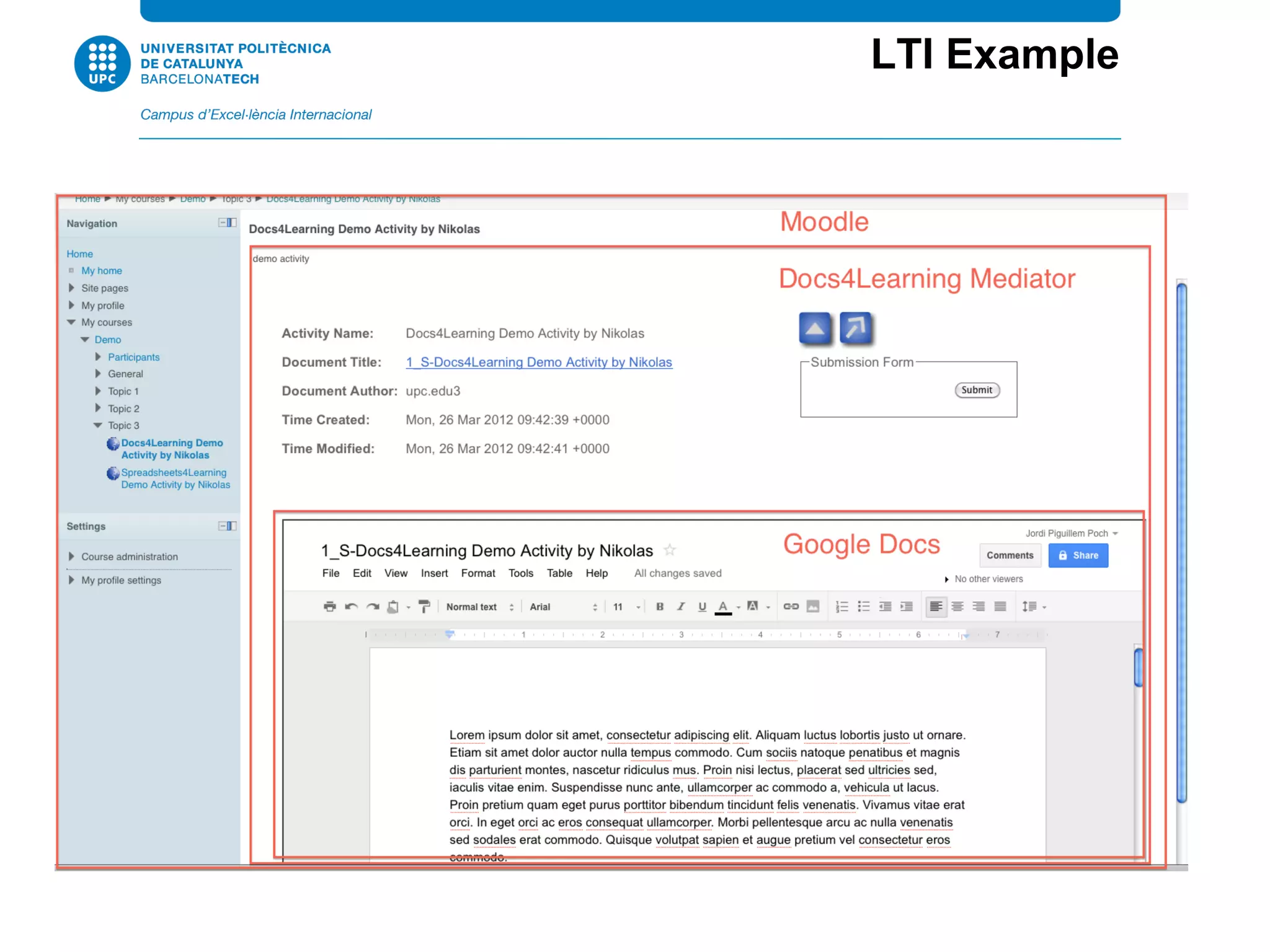Viewport: 1270px width, 952px height.
Task: Select left align
Action: coord(936,607)
